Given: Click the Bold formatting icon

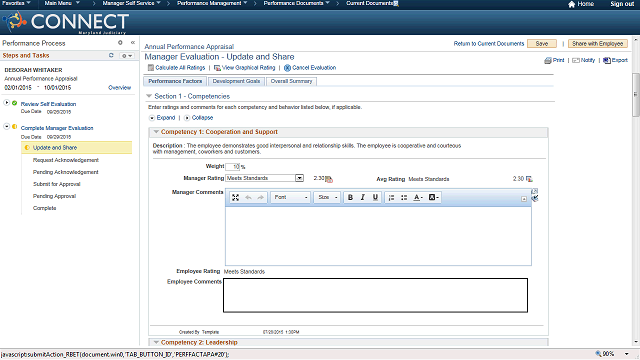Looking at the screenshot, I should point(350,198).
